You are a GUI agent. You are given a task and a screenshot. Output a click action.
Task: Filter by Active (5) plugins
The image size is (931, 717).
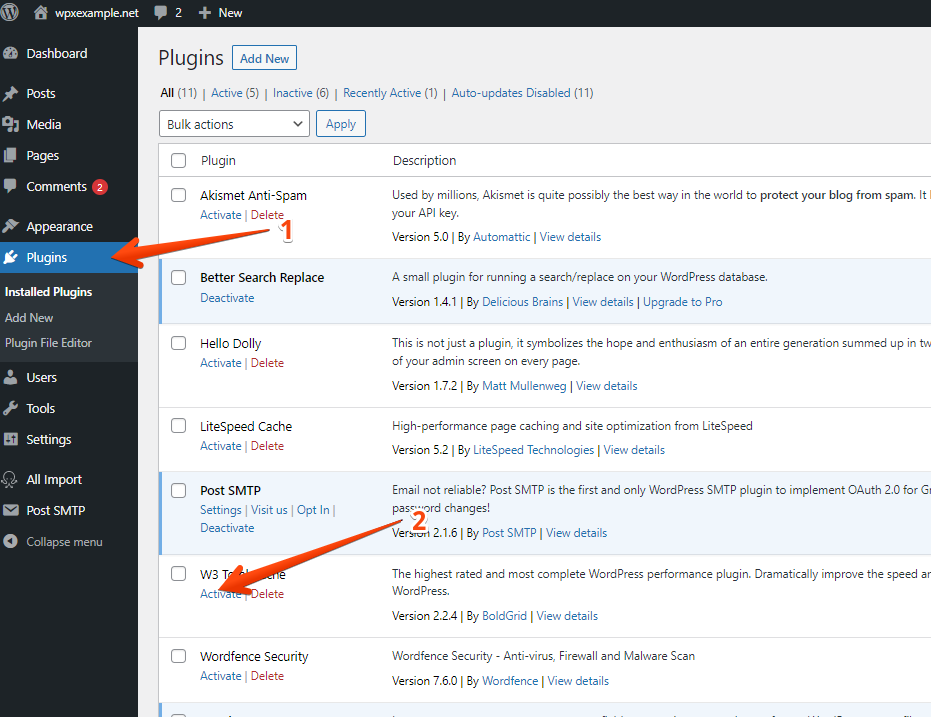(235, 93)
